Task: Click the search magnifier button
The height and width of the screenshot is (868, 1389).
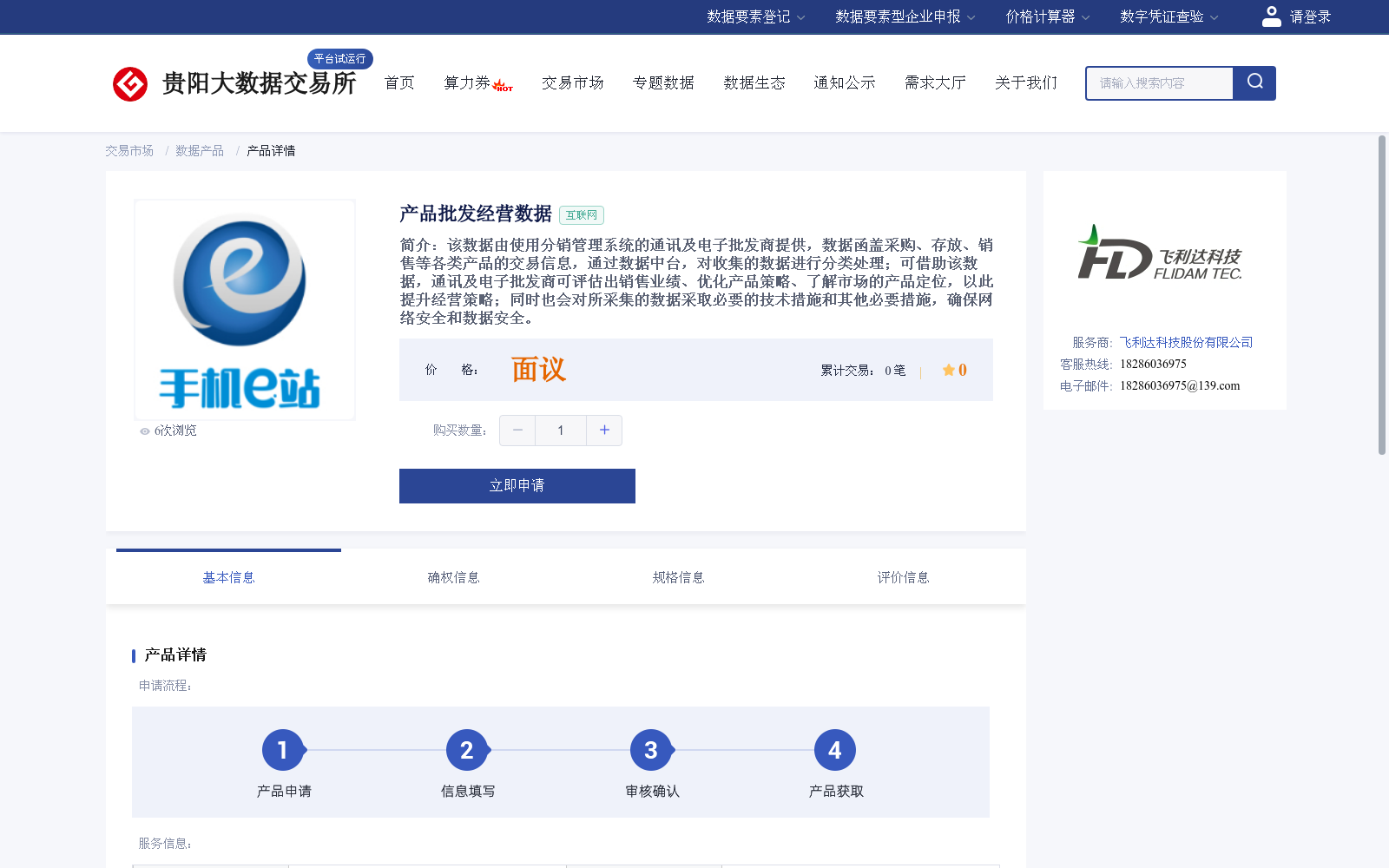Action: point(1254,82)
